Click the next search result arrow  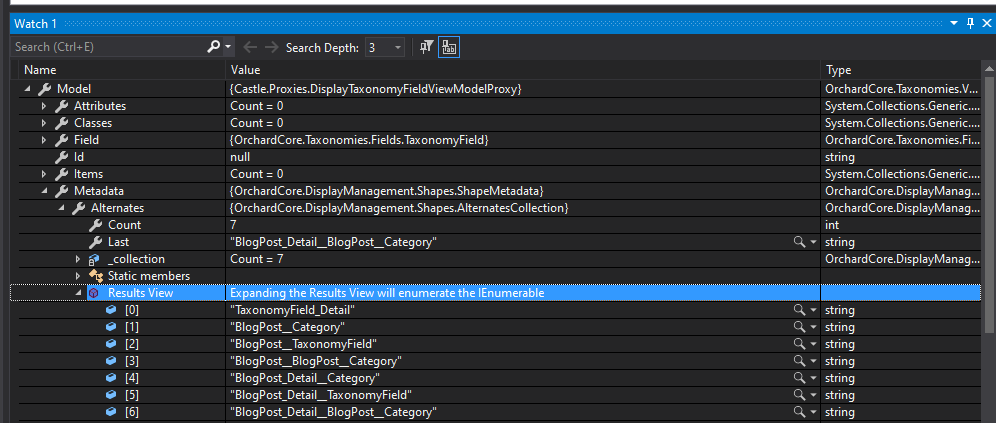[x=271, y=47]
